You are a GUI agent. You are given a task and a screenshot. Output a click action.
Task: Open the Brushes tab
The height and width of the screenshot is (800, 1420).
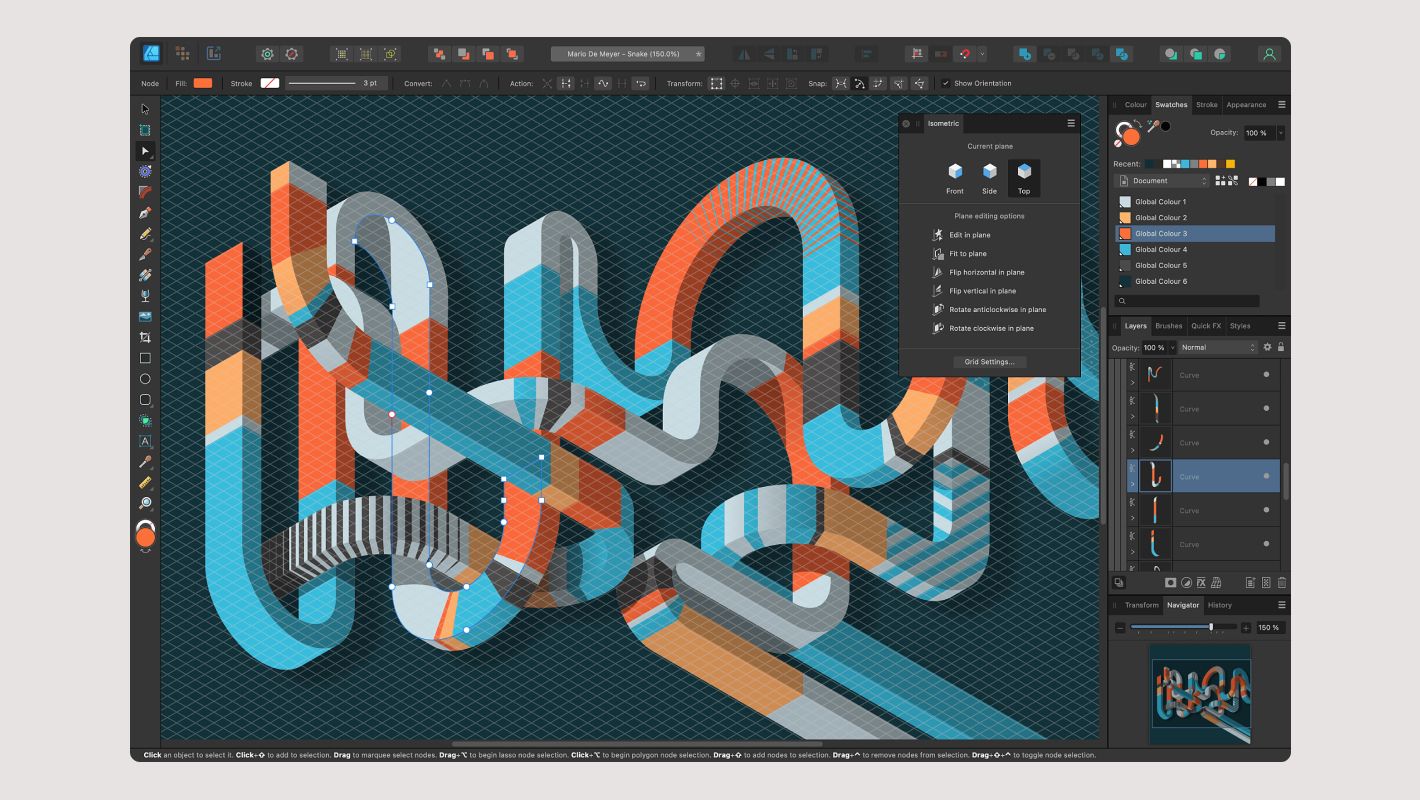coord(1168,325)
